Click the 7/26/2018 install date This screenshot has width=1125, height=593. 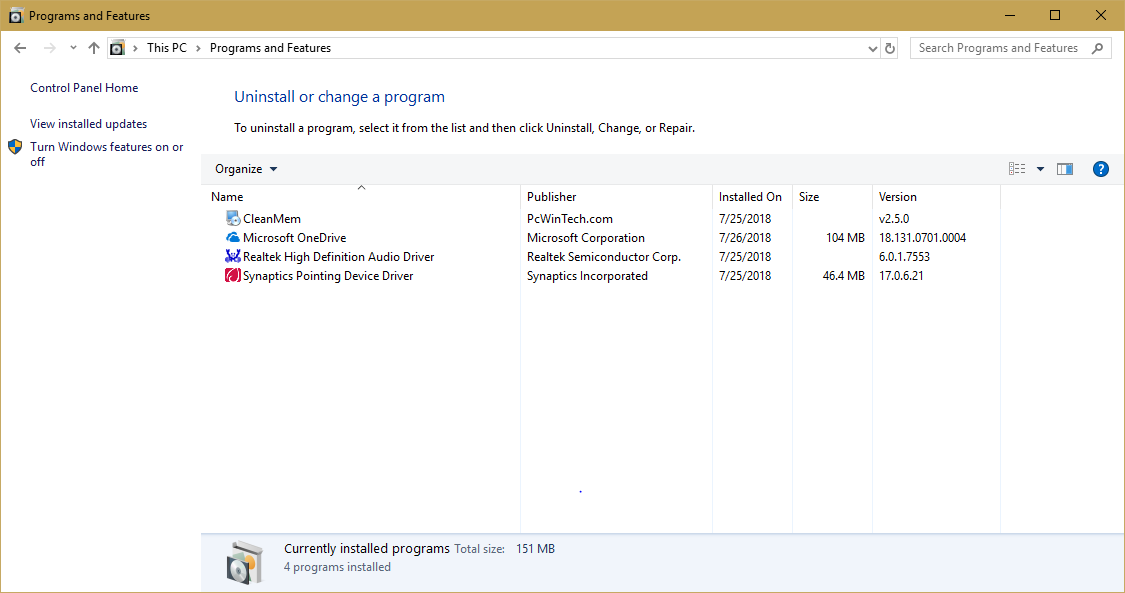(745, 237)
